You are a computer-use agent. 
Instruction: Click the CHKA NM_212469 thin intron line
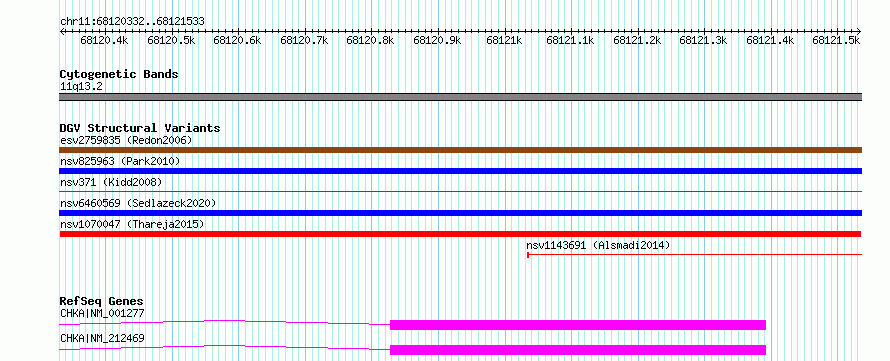click(225, 347)
